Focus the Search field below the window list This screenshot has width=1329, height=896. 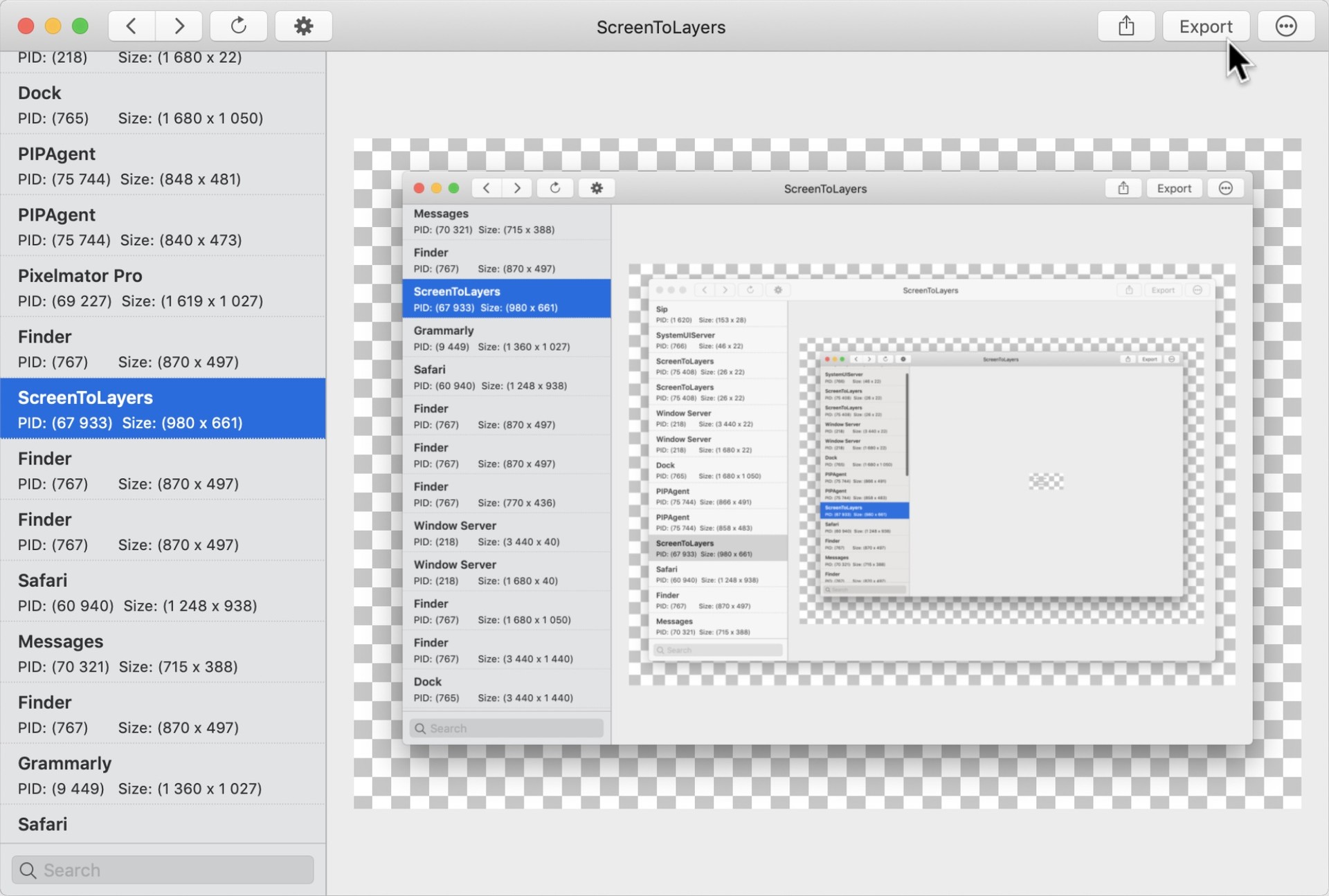click(x=163, y=870)
